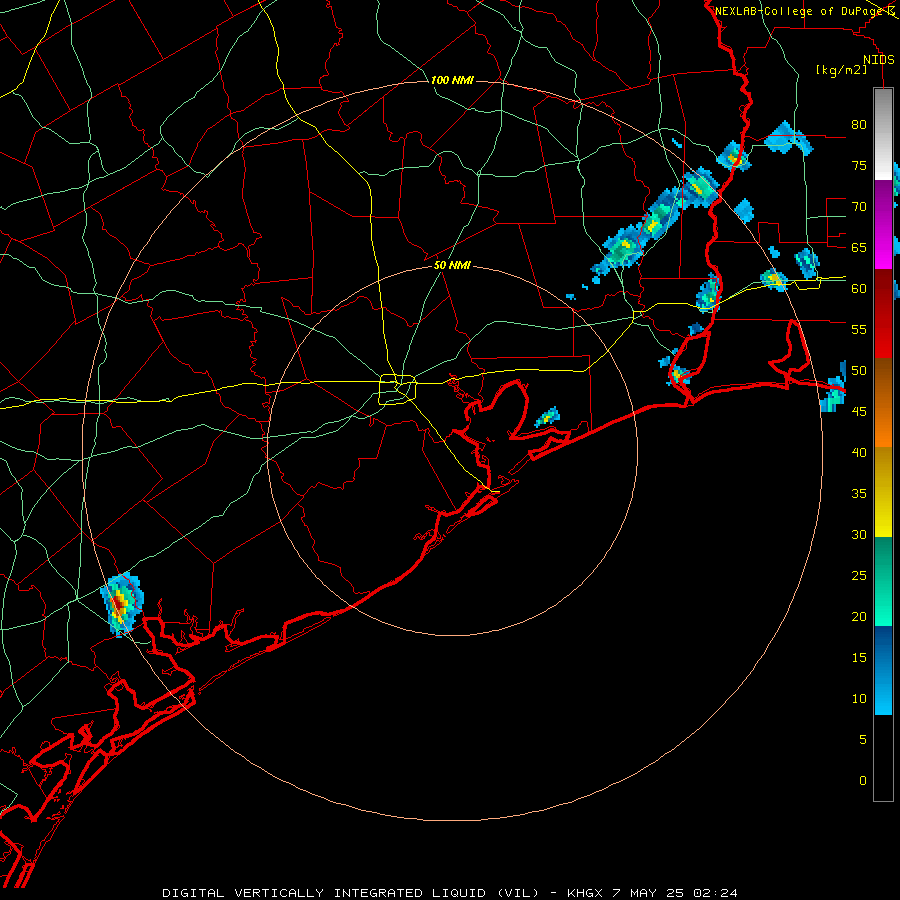Select the light cyan segment of the color bar
This screenshot has width=900, height=900.
(x=883, y=693)
